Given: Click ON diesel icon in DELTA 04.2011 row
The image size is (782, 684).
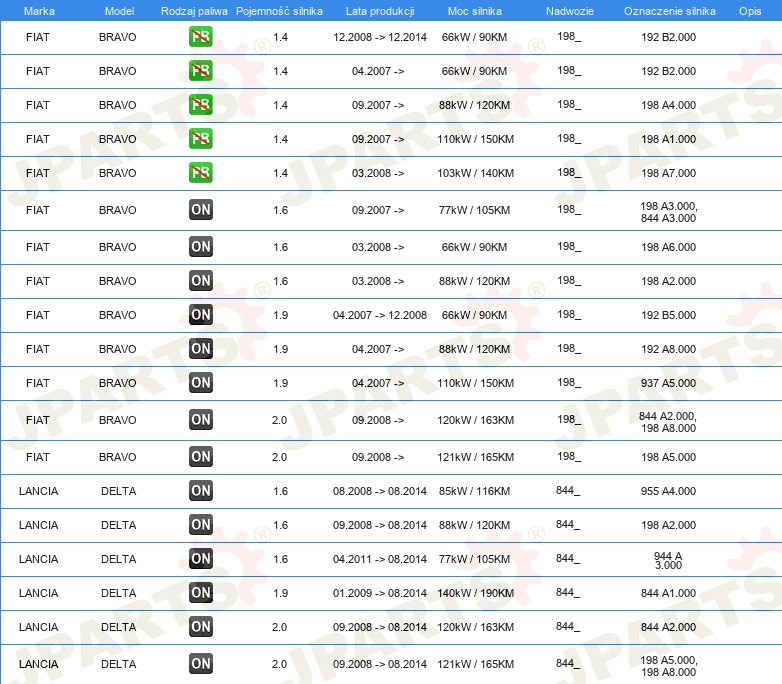Looking at the screenshot, I should tap(200, 558).
